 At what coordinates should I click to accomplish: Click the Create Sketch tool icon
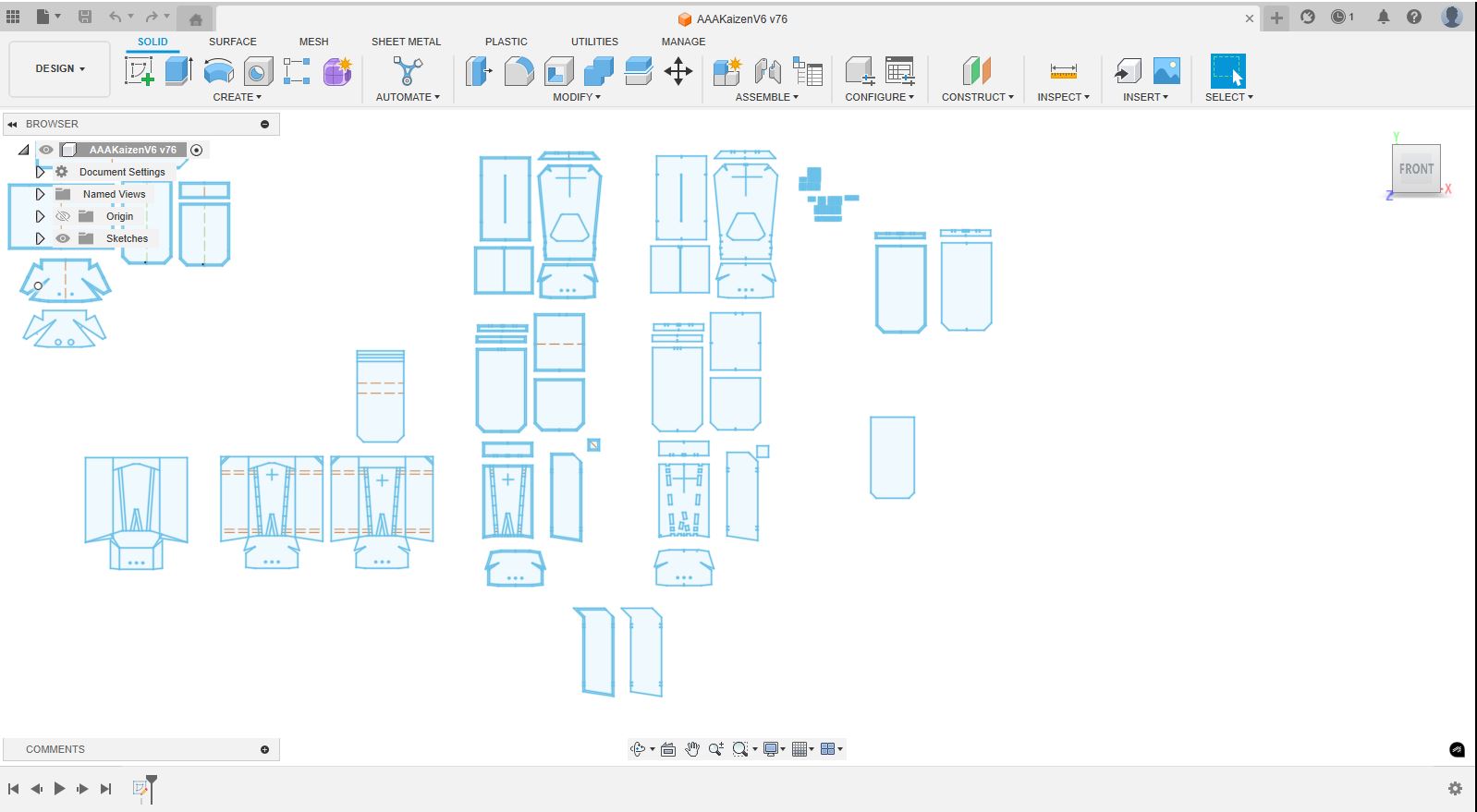tap(139, 71)
